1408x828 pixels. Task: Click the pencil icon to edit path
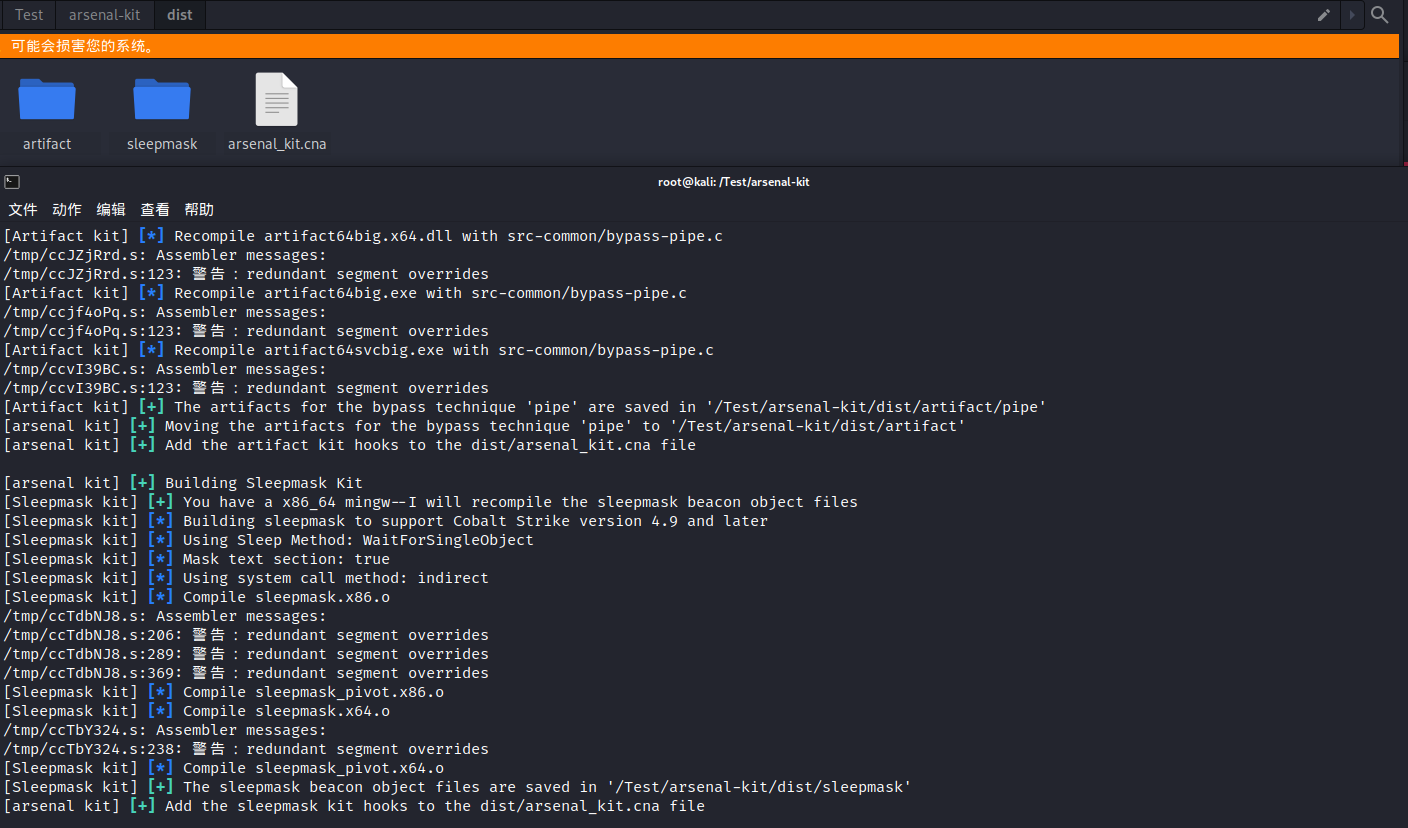[x=1324, y=15]
